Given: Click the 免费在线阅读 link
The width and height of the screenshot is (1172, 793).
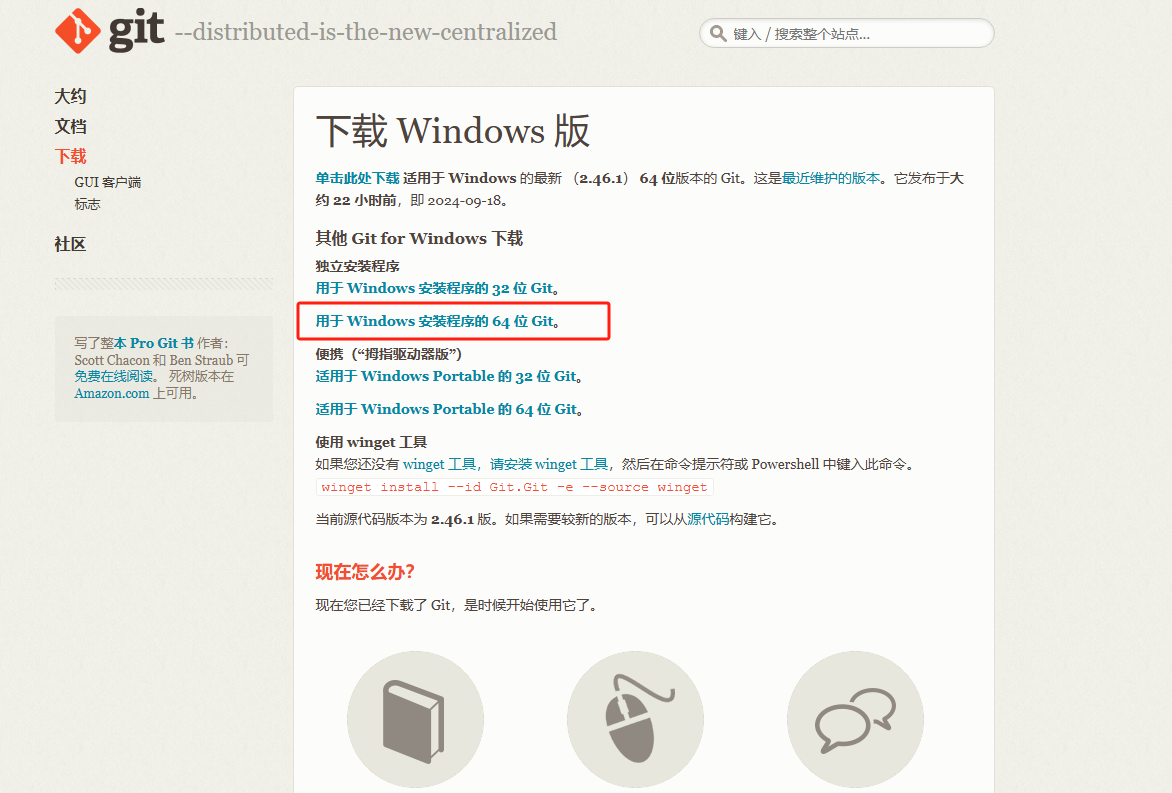Looking at the screenshot, I should pyautogui.click(x=114, y=376).
